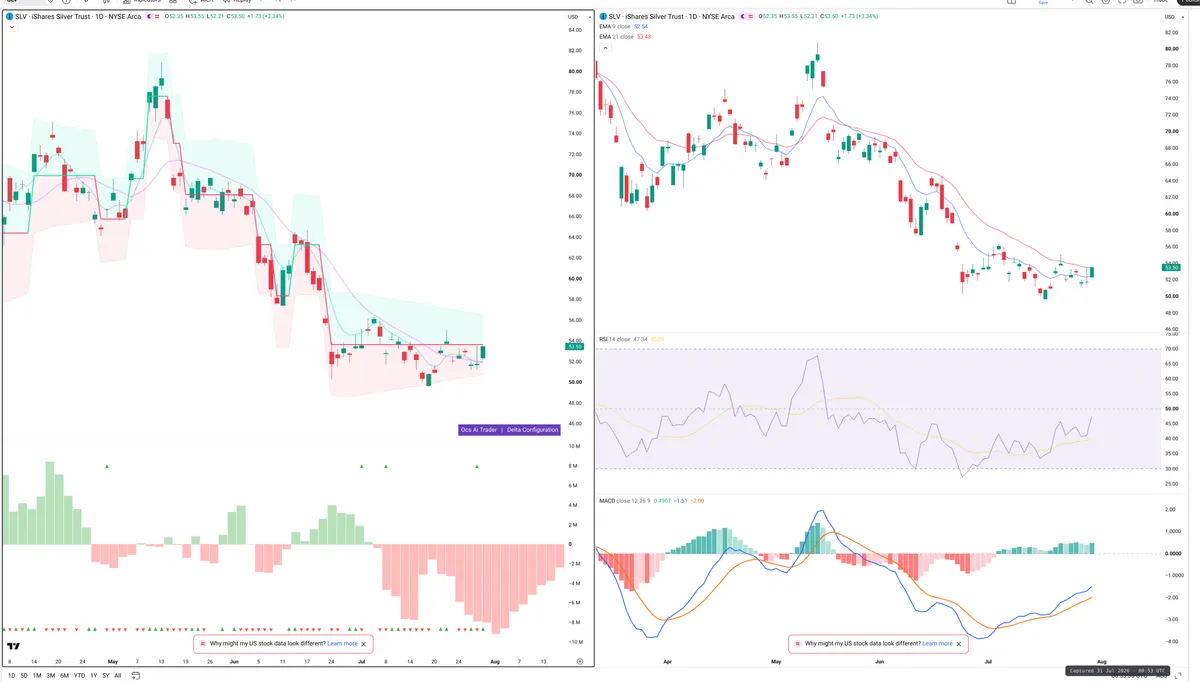Click the pink data delay icon in the right chart notice

click(x=797, y=644)
